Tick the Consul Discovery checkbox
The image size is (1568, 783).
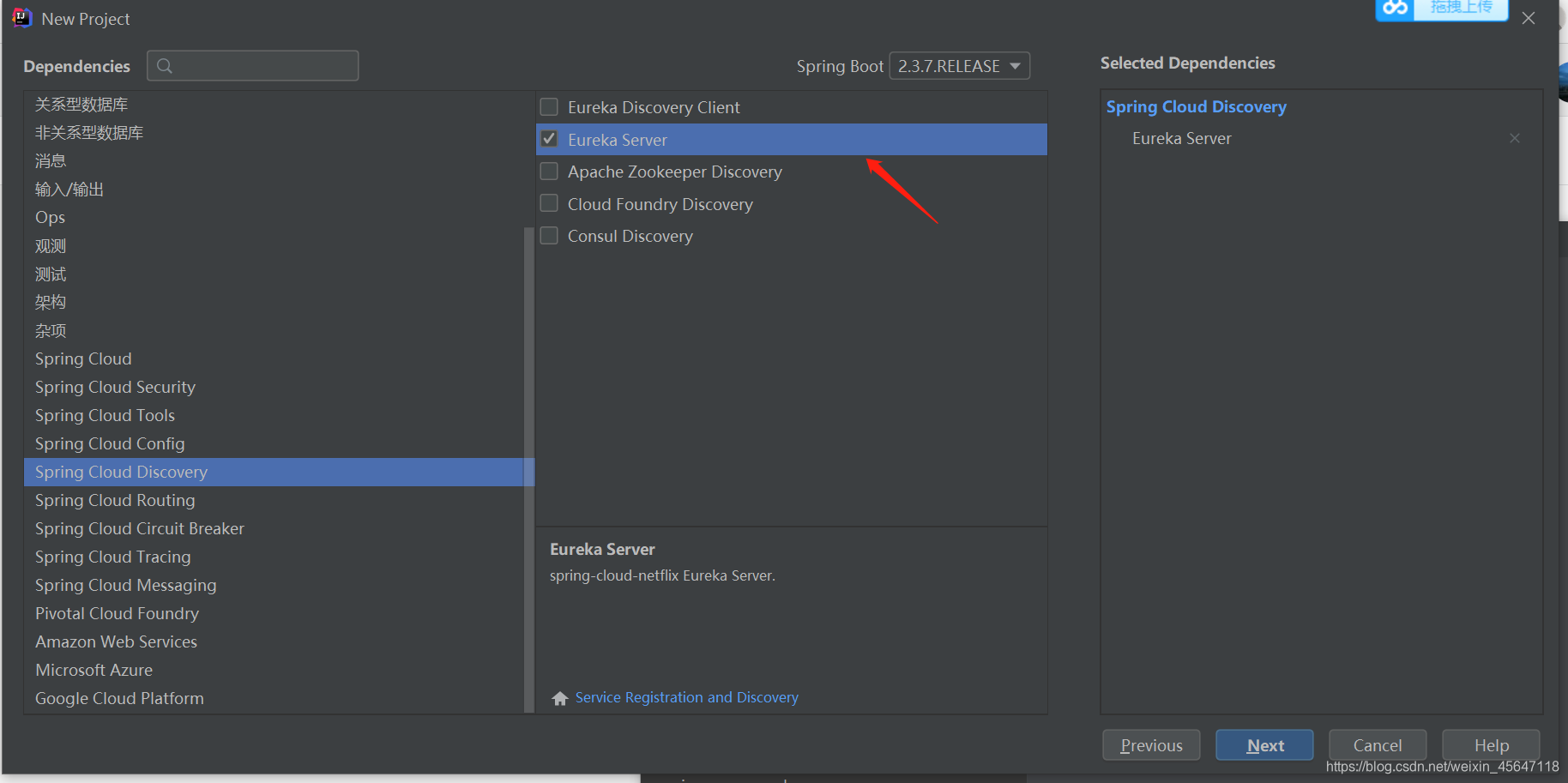(x=549, y=236)
